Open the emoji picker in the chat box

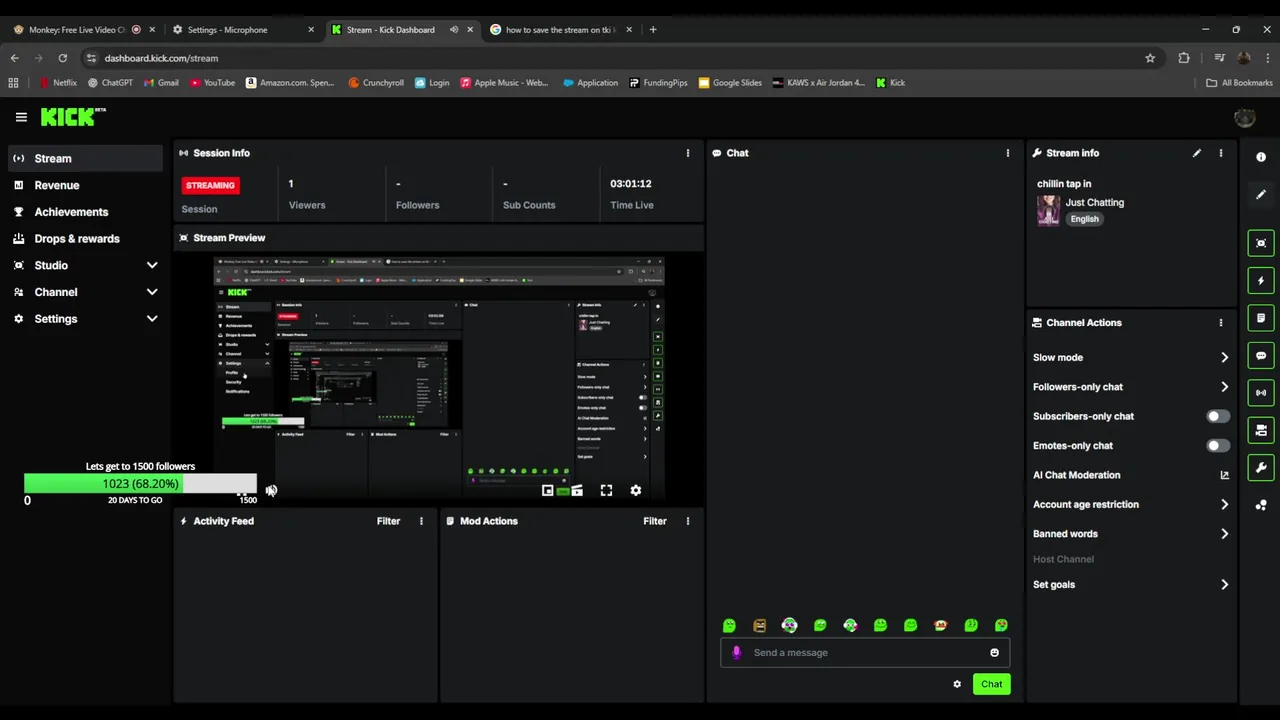point(994,653)
